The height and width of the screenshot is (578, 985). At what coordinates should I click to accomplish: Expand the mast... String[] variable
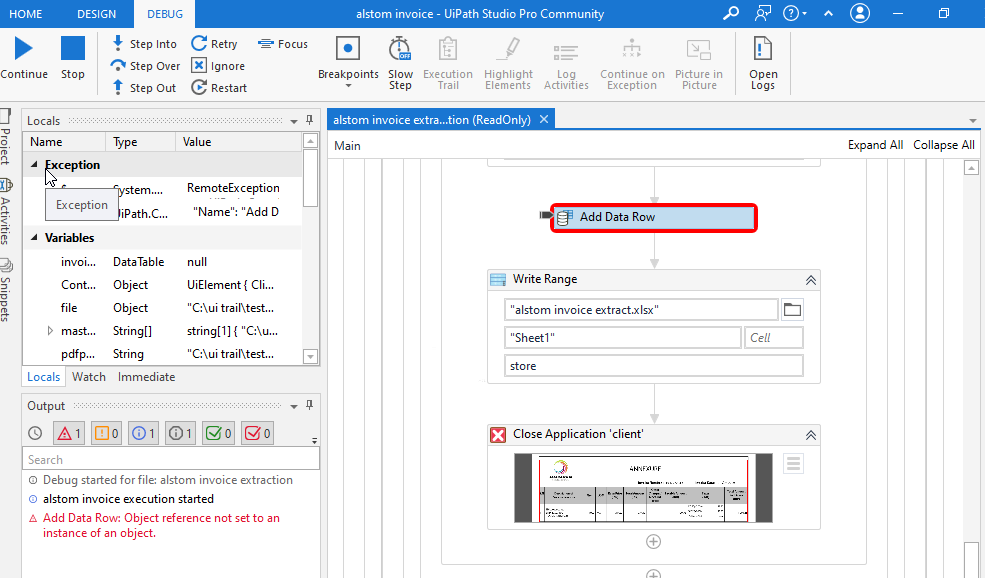50,330
